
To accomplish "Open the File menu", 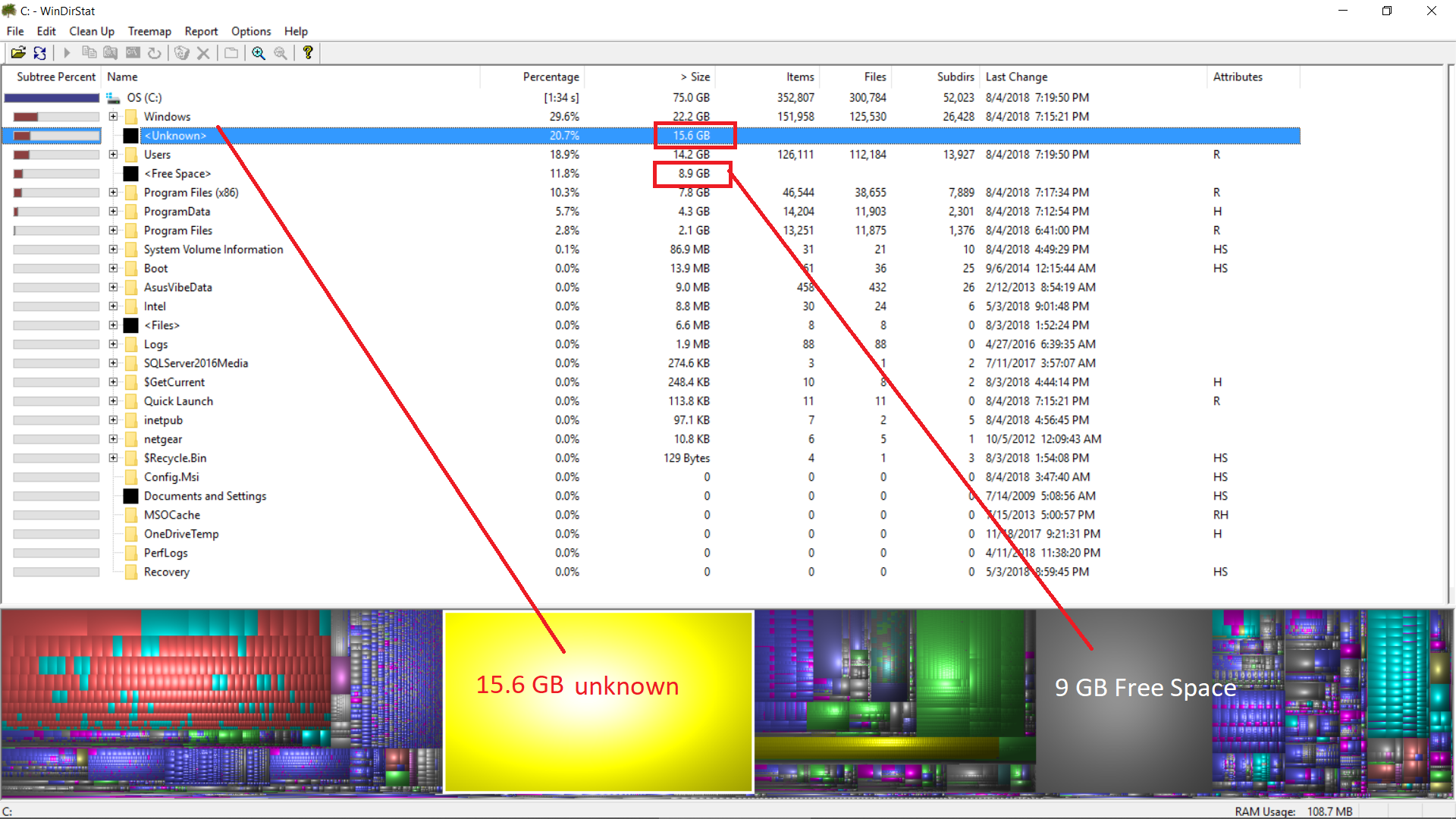I will pos(15,31).
